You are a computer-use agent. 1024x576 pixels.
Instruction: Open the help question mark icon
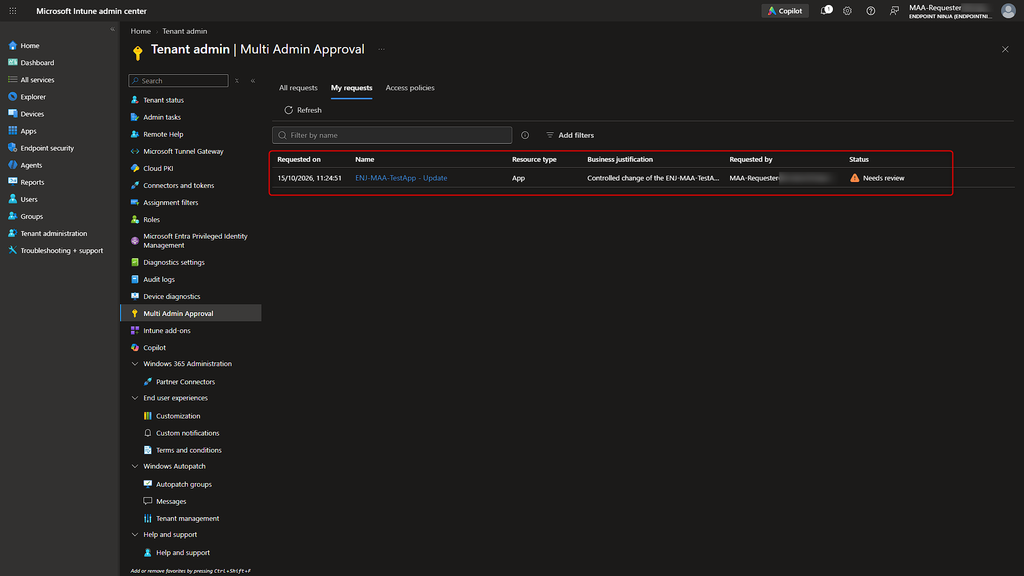pos(871,11)
